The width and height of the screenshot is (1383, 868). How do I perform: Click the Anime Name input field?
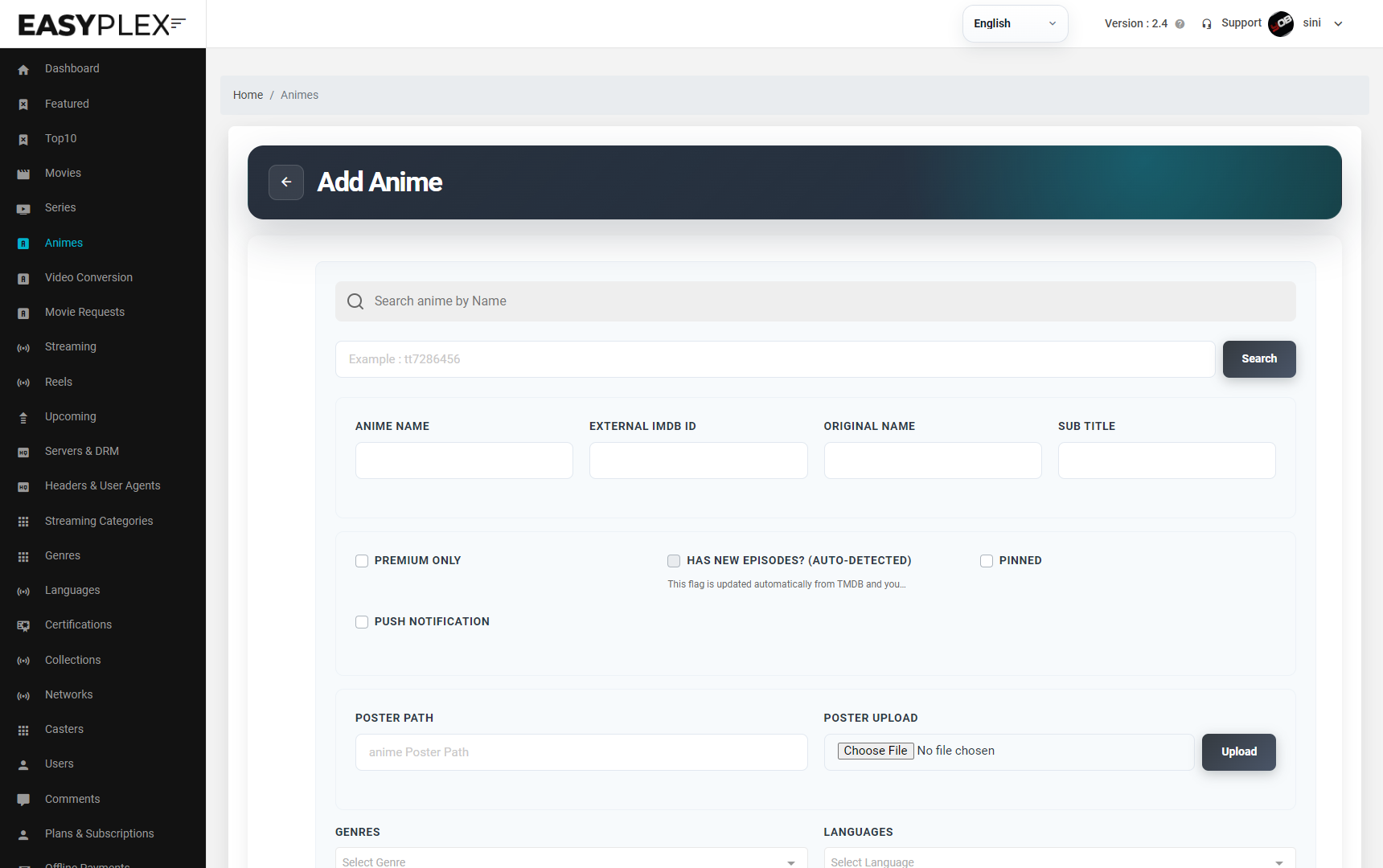[464, 461]
